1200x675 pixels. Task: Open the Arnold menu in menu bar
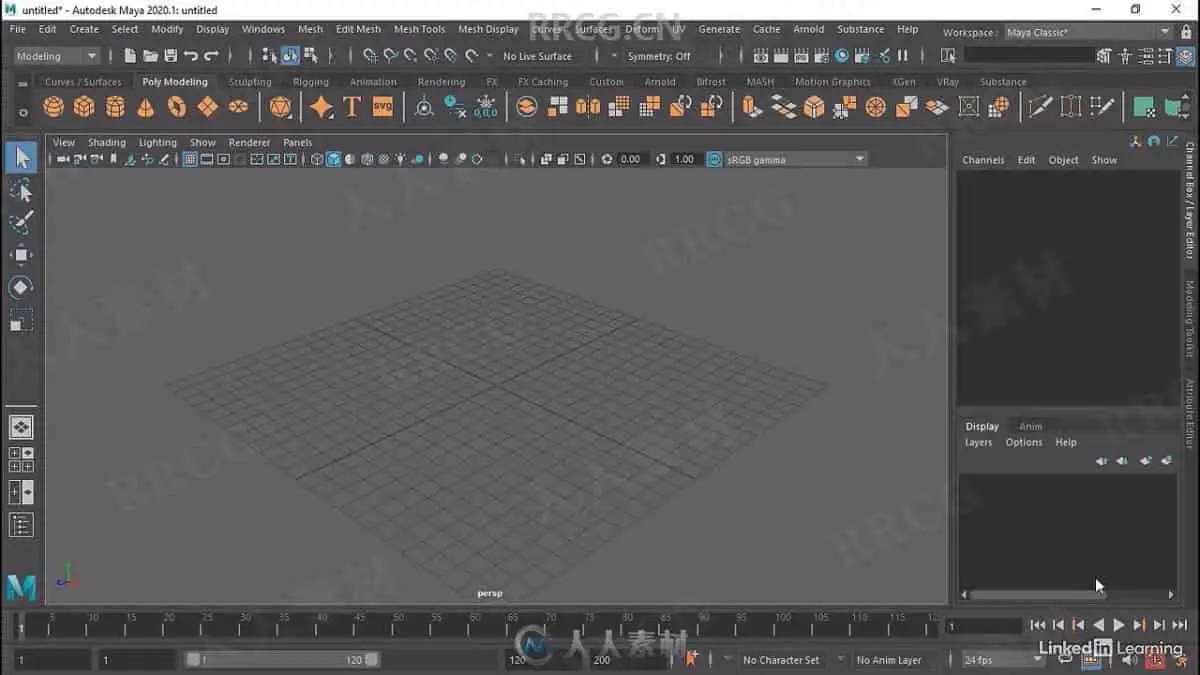[808, 29]
